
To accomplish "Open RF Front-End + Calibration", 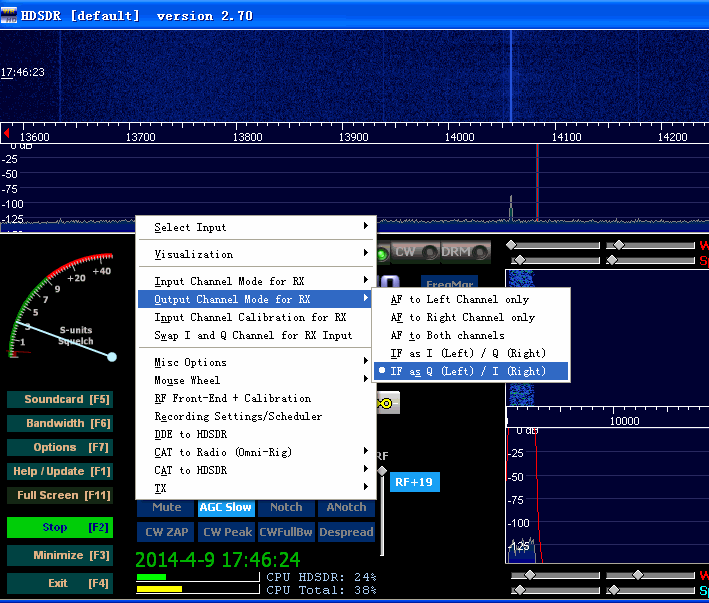I will 256,398.
